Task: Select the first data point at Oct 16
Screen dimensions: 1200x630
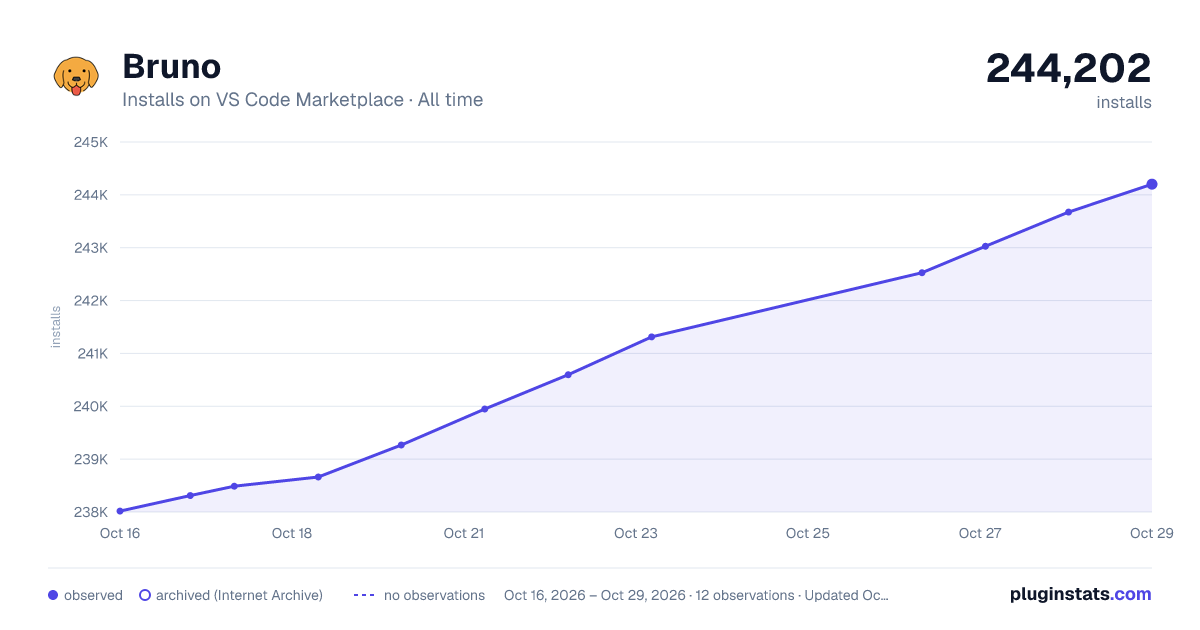Action: point(120,511)
